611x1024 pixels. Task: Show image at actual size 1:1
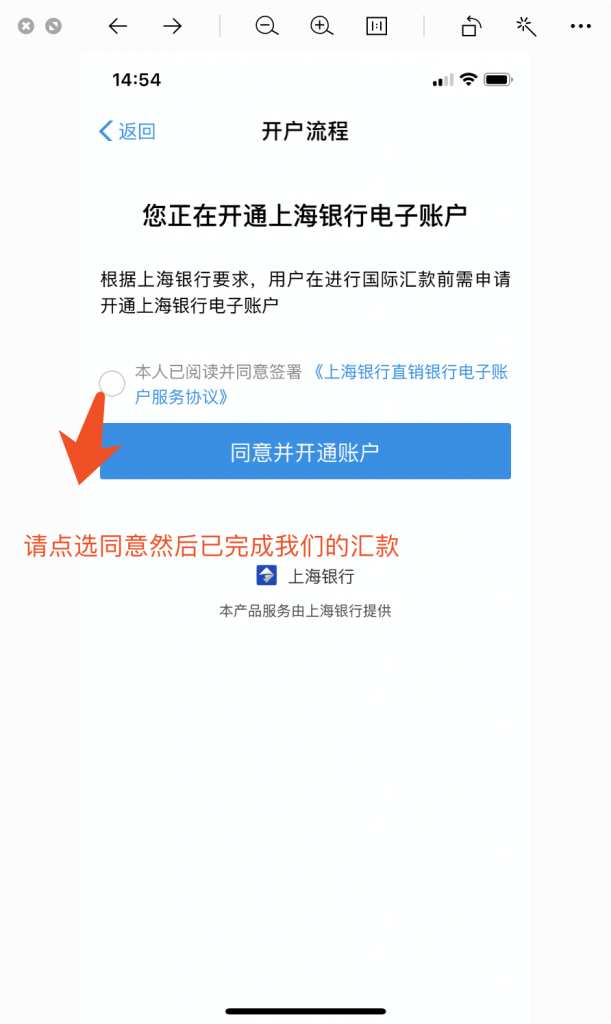pos(377,26)
